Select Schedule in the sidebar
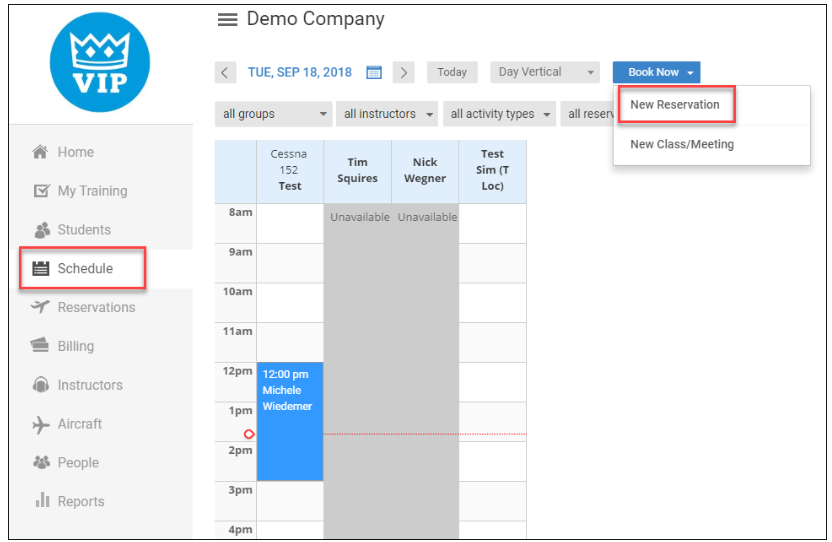Image resolution: width=832 pixels, height=542 pixels. coord(85,269)
